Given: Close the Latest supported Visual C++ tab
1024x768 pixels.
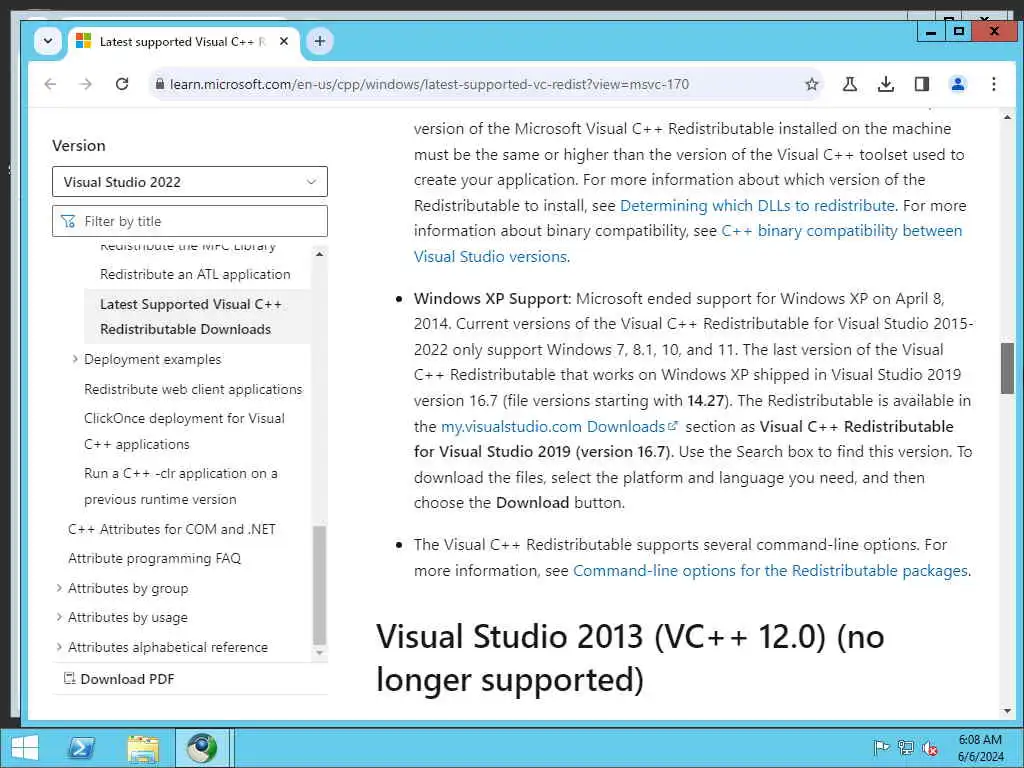Looking at the screenshot, I should [x=284, y=41].
